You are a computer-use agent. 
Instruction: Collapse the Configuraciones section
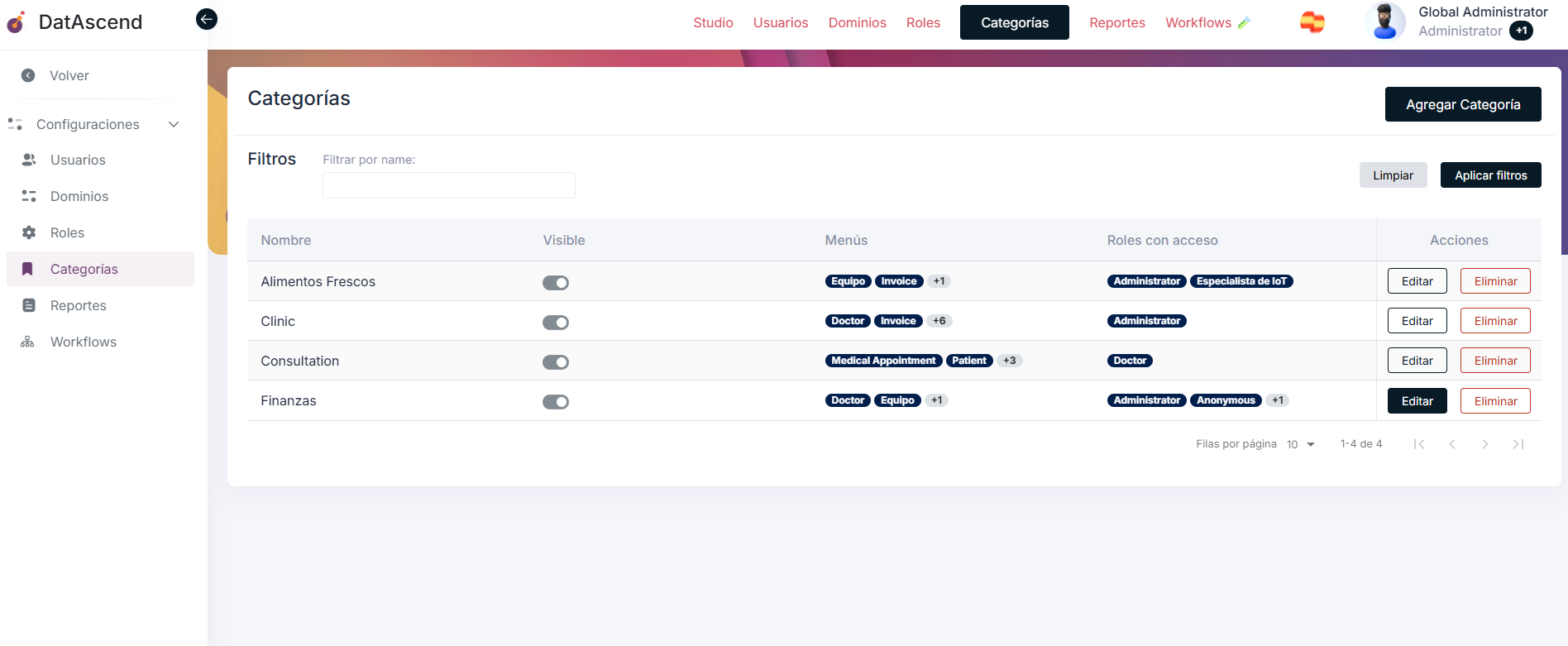(174, 124)
